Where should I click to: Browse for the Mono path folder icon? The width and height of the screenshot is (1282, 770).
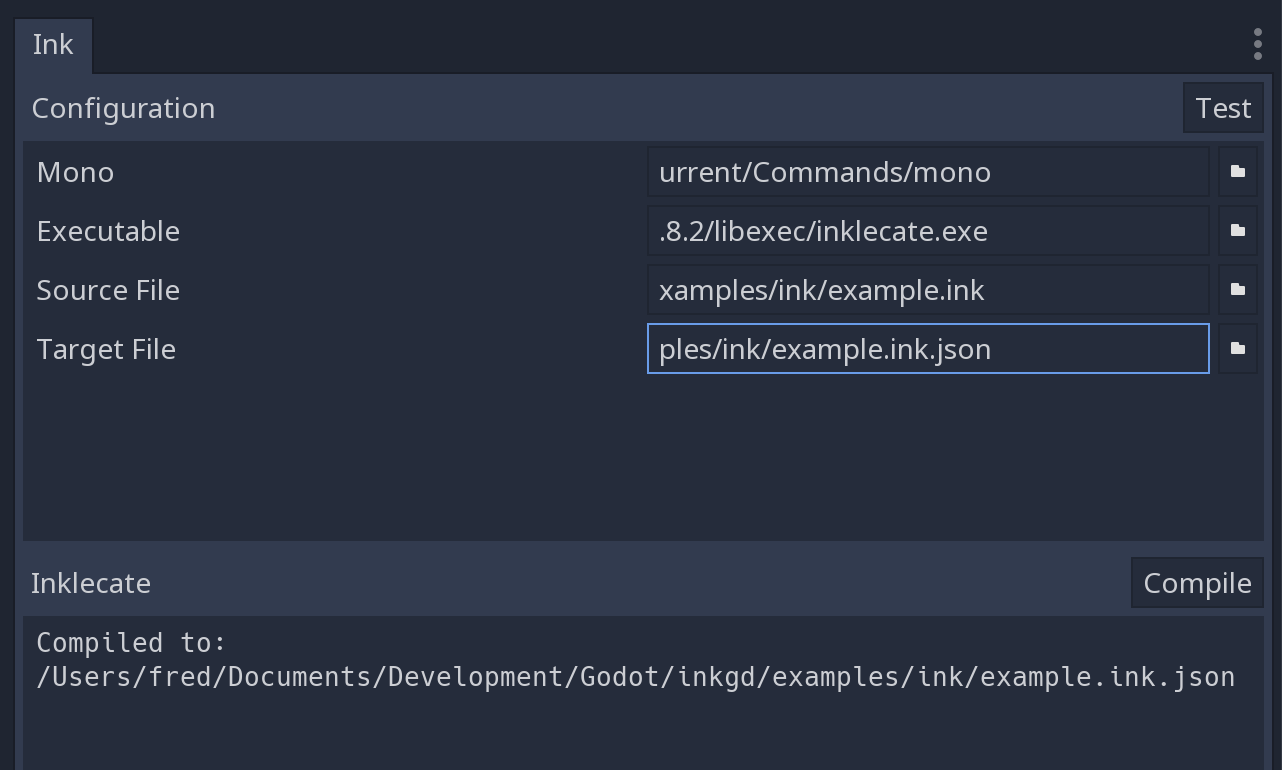tap(1237, 172)
